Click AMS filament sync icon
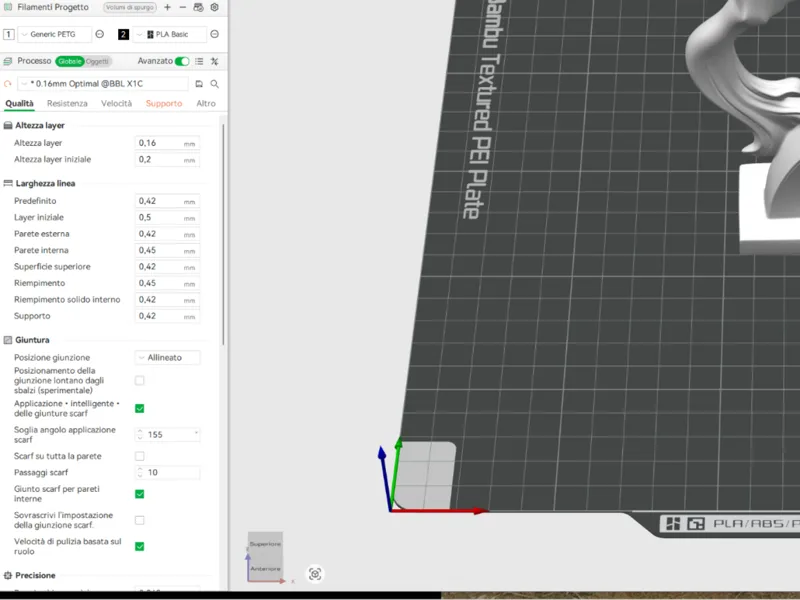This screenshot has width=800, height=600. 198,7
